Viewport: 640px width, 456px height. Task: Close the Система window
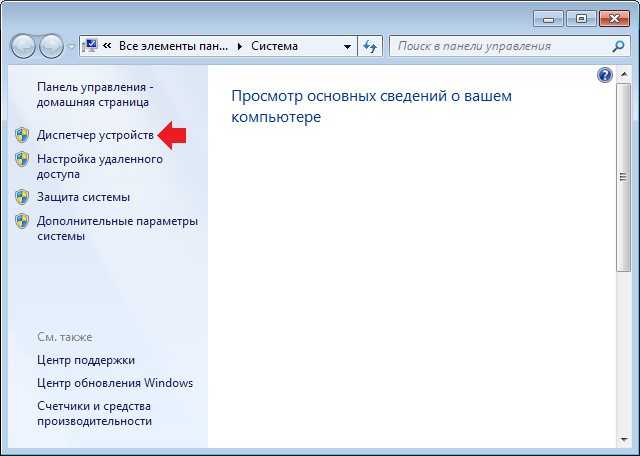click(614, 19)
